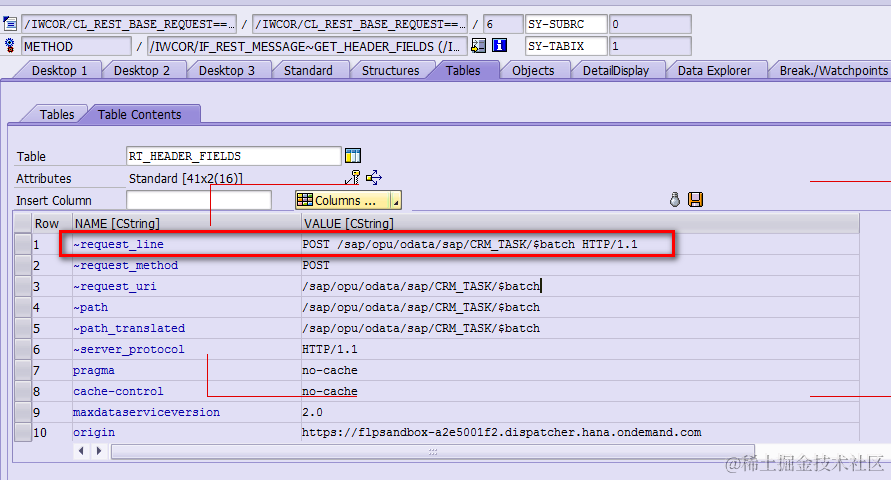
Task: Click the second /IWCOR/CL_REST_BASE_REQUEST field
Action: 360,24
